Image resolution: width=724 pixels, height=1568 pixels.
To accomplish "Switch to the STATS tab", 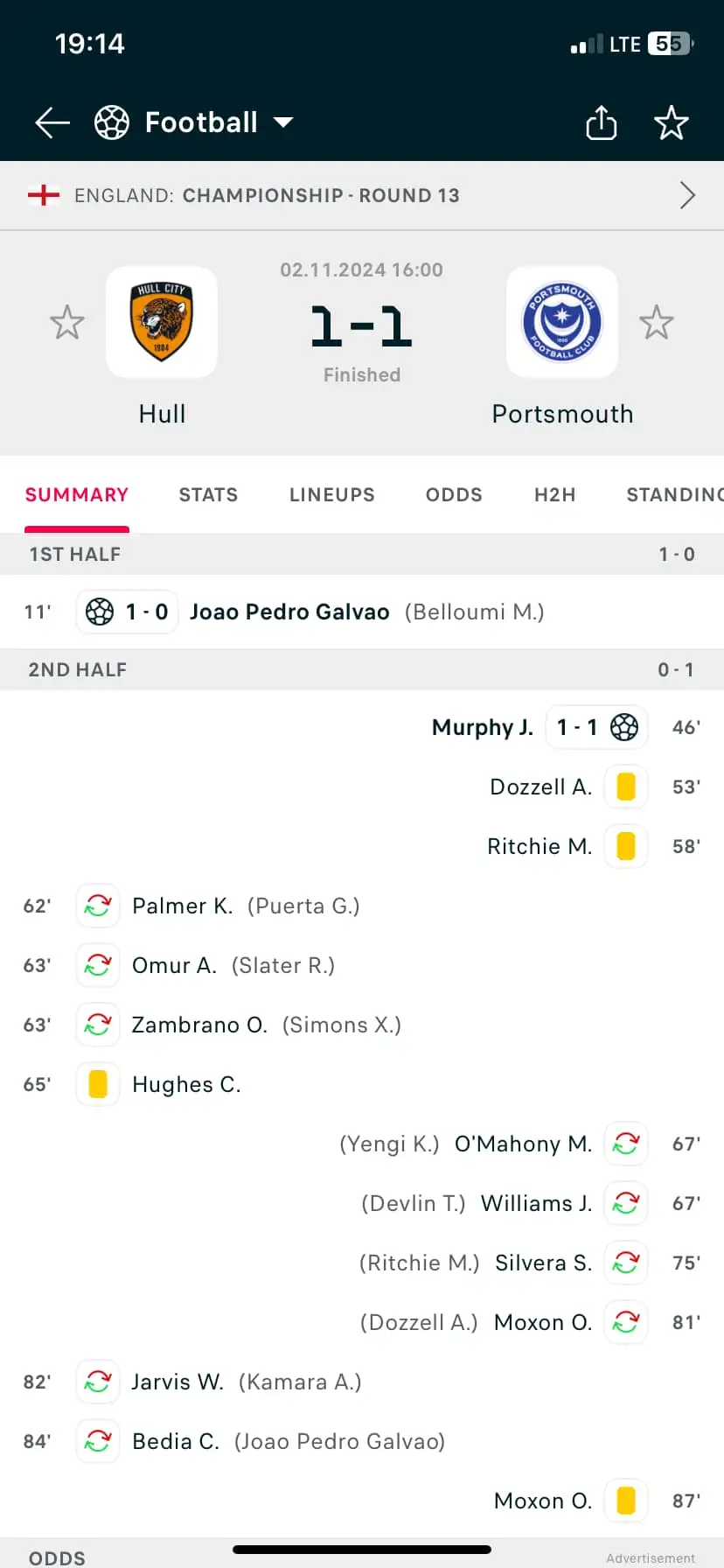I will pyautogui.click(x=208, y=495).
